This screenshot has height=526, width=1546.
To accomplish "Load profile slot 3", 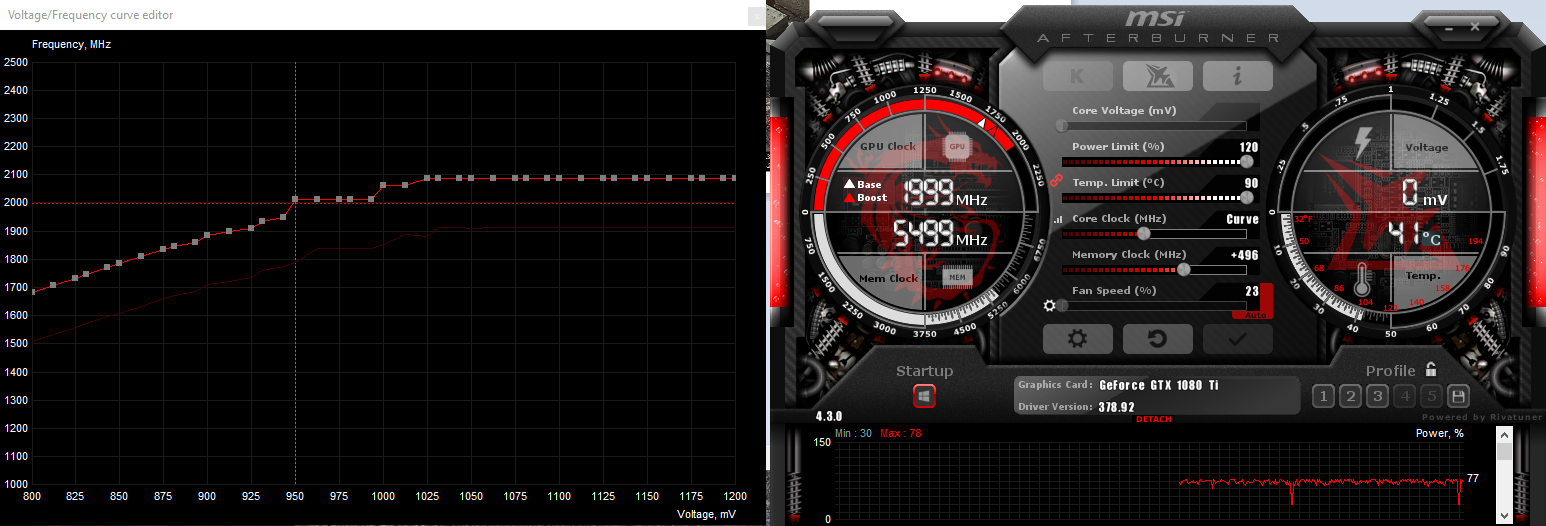I will [1377, 397].
